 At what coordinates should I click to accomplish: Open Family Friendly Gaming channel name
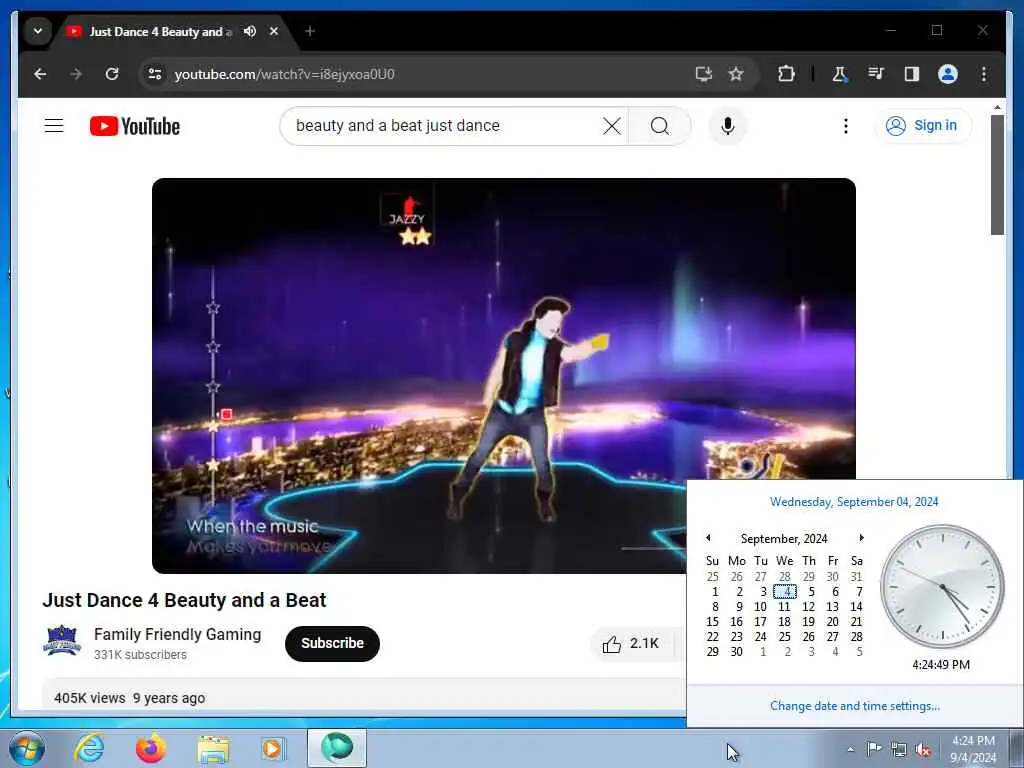(178, 634)
